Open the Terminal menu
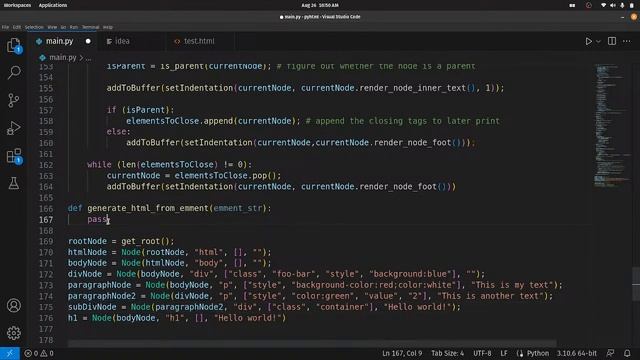 click(91, 27)
